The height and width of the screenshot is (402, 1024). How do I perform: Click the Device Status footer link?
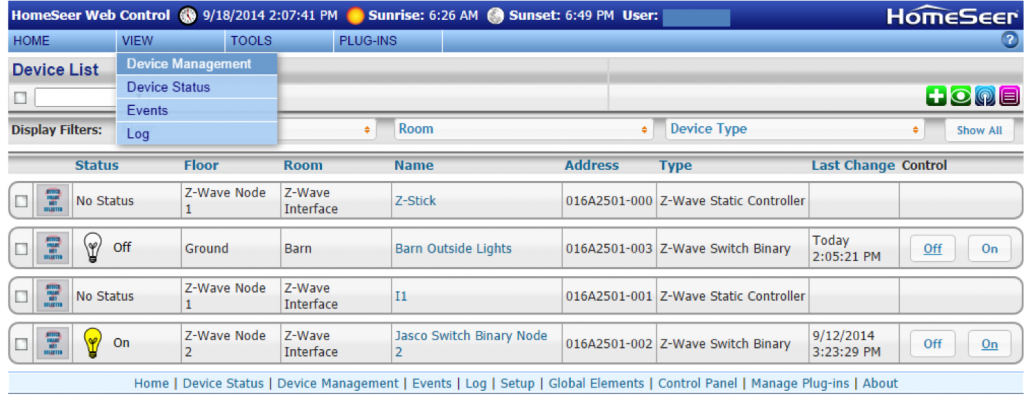click(x=223, y=384)
